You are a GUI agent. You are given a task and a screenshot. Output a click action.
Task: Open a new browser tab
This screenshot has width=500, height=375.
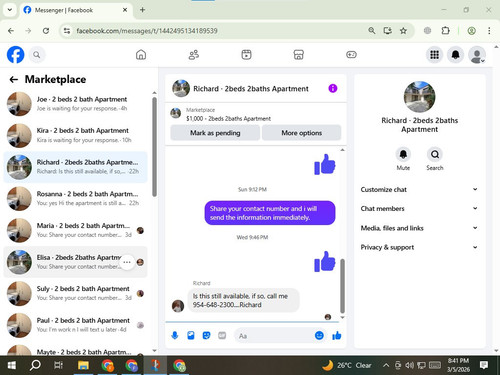(142, 10)
